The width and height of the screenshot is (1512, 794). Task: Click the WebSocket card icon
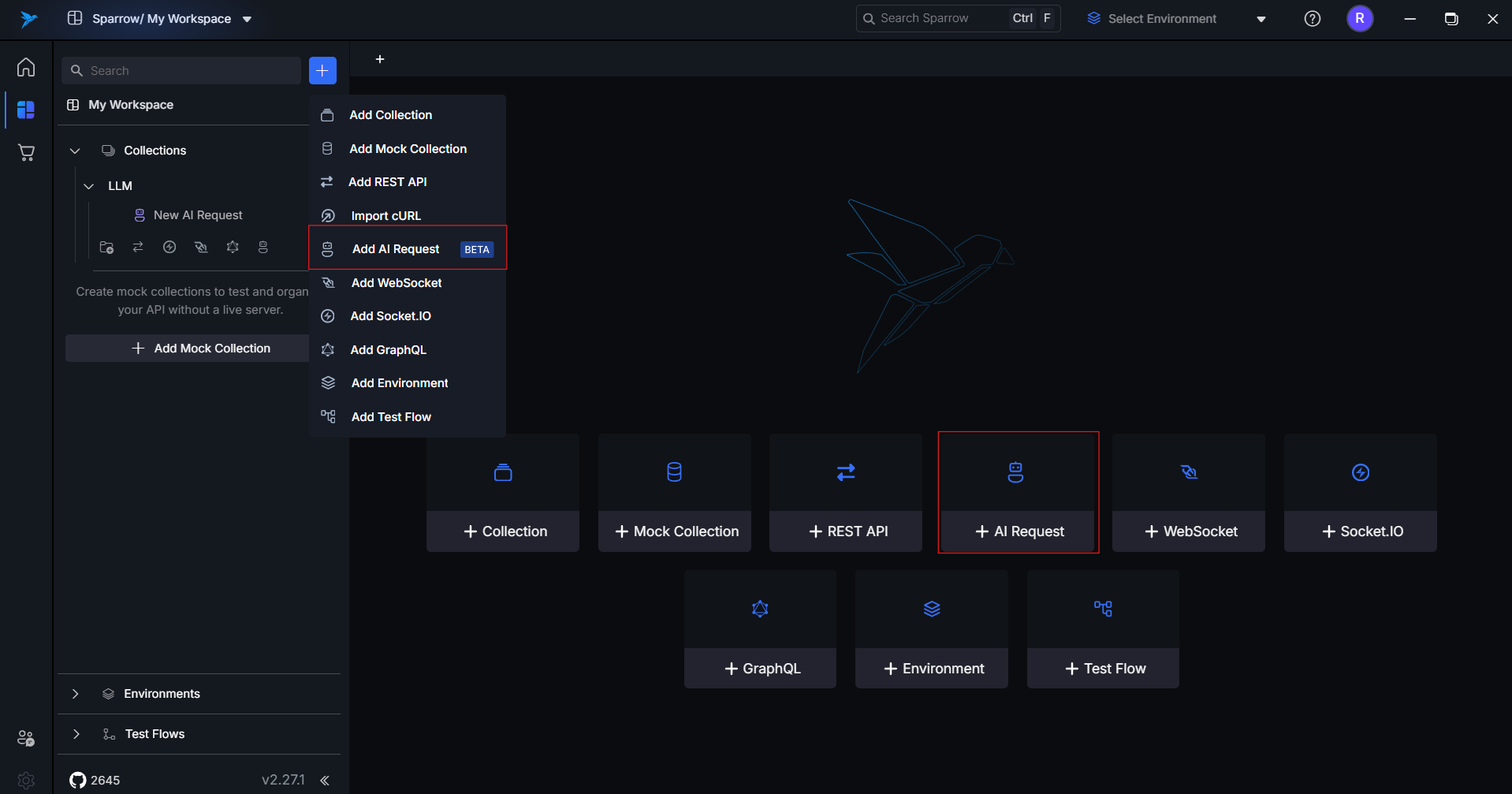pos(1189,472)
